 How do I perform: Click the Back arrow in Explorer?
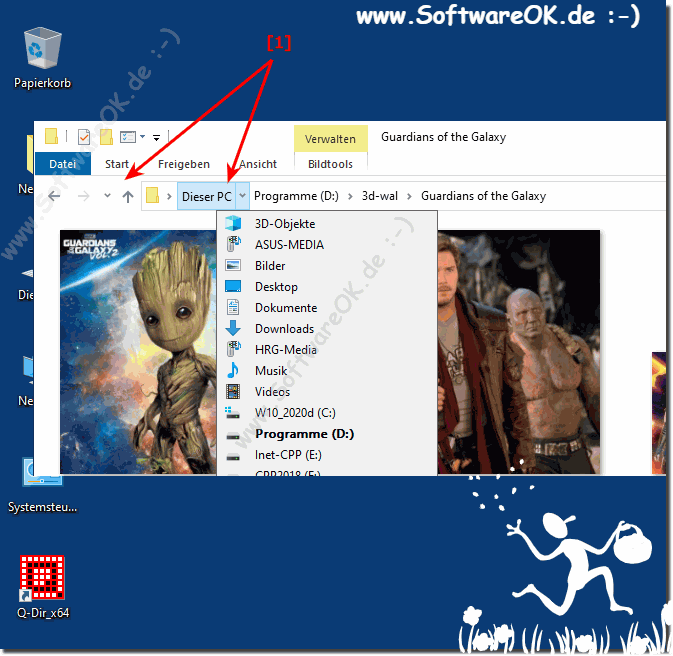click(54, 196)
